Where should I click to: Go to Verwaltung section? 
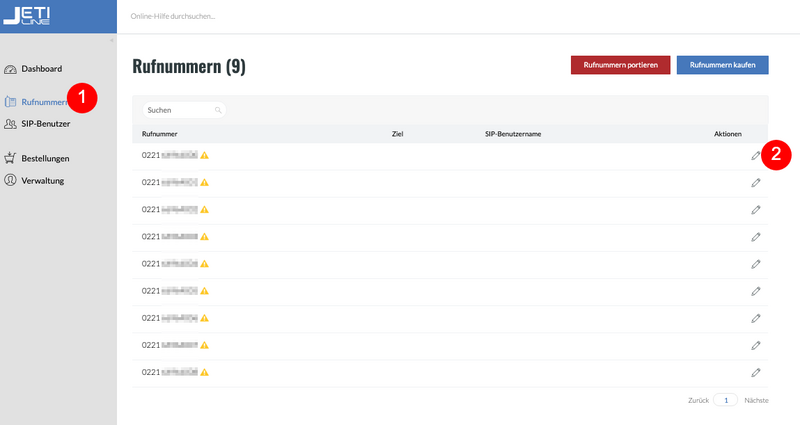pyautogui.click(x=43, y=181)
